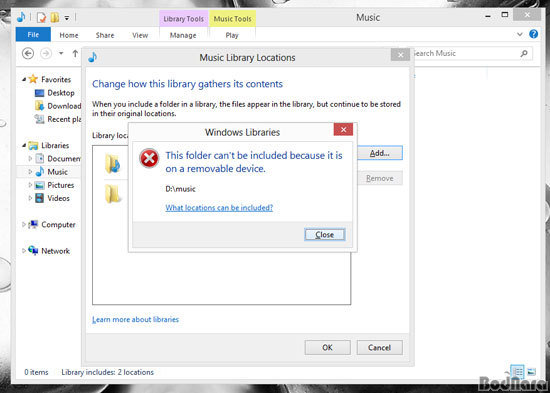Viewport: 550px width, 393px height.
Task: Switch to the Home ribbon tab
Action: click(x=69, y=35)
